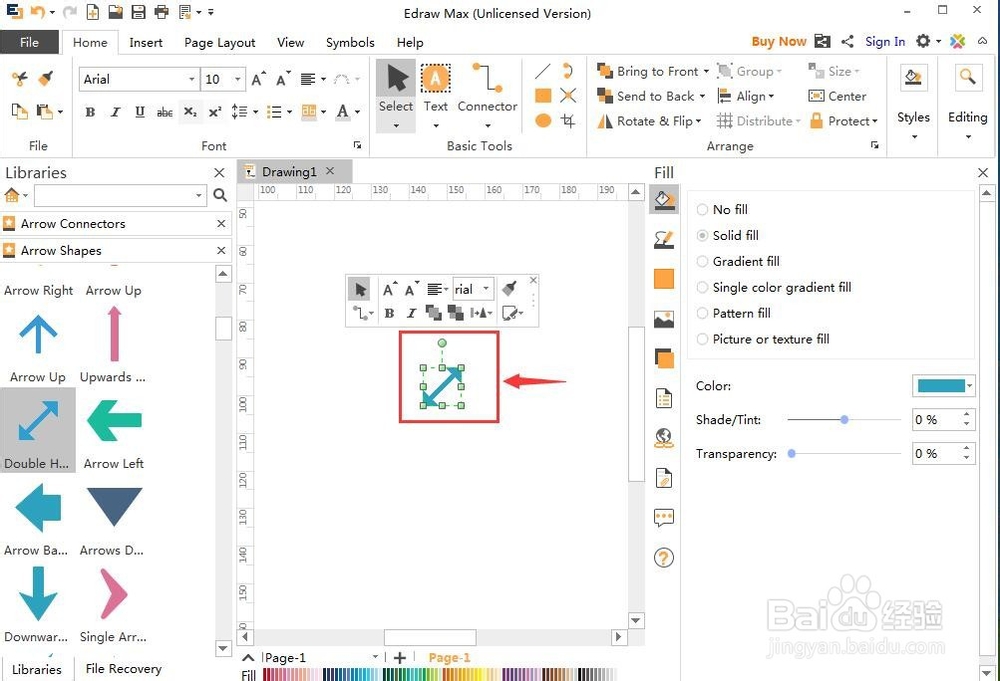1000x681 pixels.
Task: Expand the Align dropdown
Action: coord(772,96)
